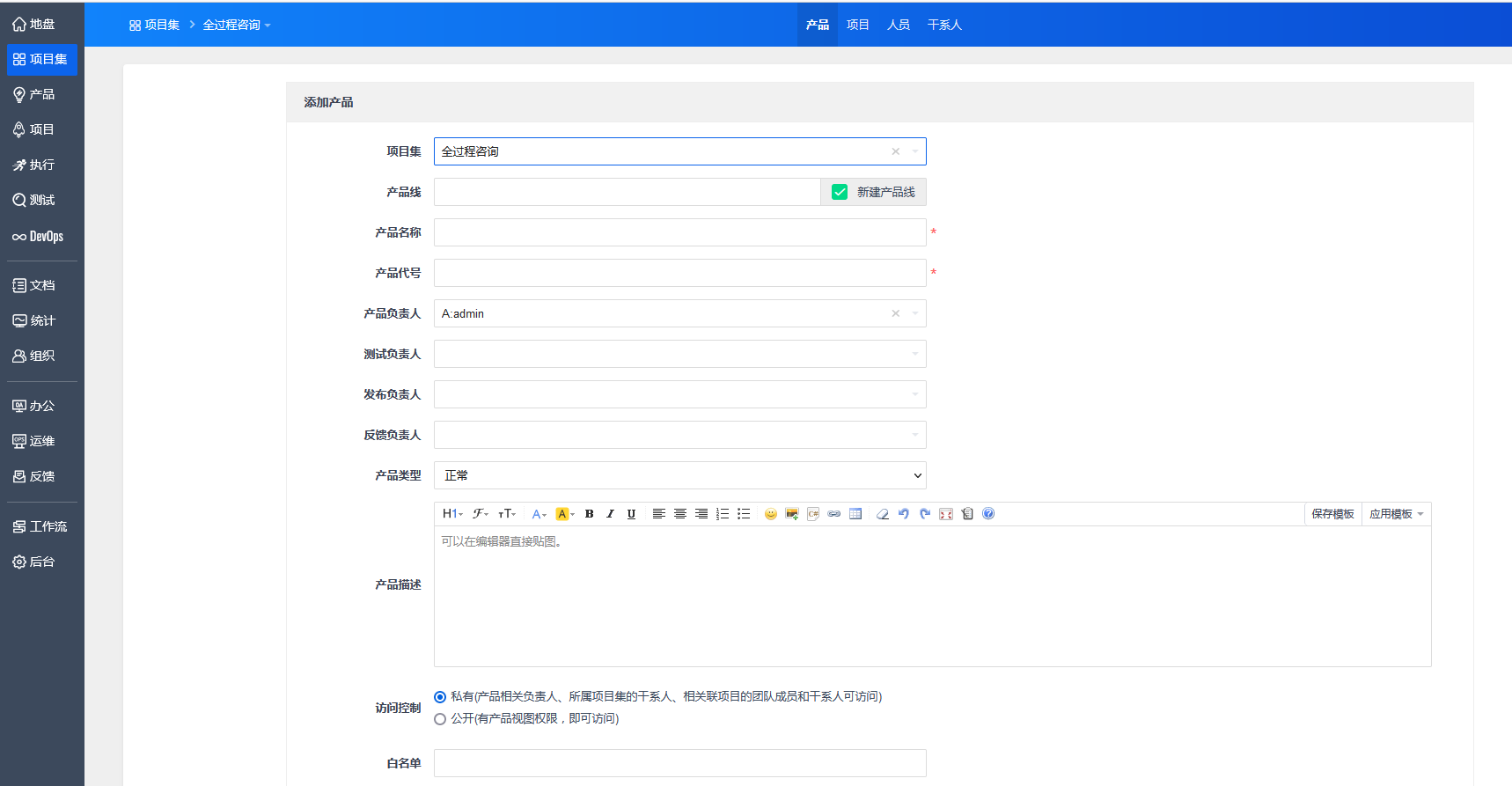This screenshot has height=786, width=1512.
Task: Insert an emoticon using the smiley icon
Action: coord(771,514)
